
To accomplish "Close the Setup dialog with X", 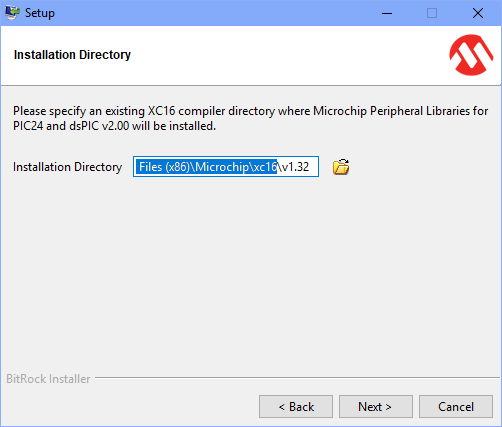I will coord(478,13).
